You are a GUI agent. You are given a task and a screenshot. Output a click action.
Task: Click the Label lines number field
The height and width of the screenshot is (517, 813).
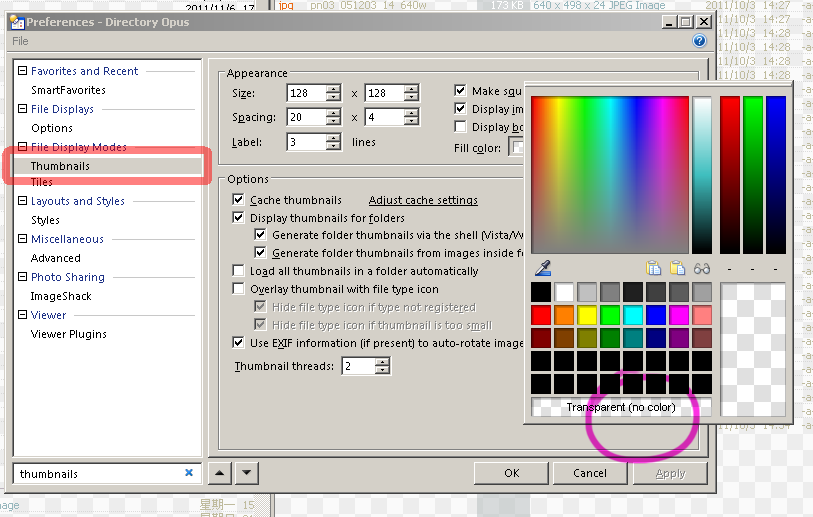(x=307, y=142)
